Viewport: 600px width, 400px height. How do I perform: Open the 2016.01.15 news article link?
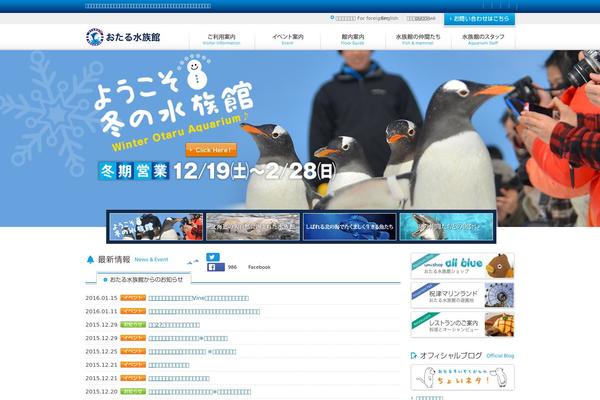tap(199, 298)
